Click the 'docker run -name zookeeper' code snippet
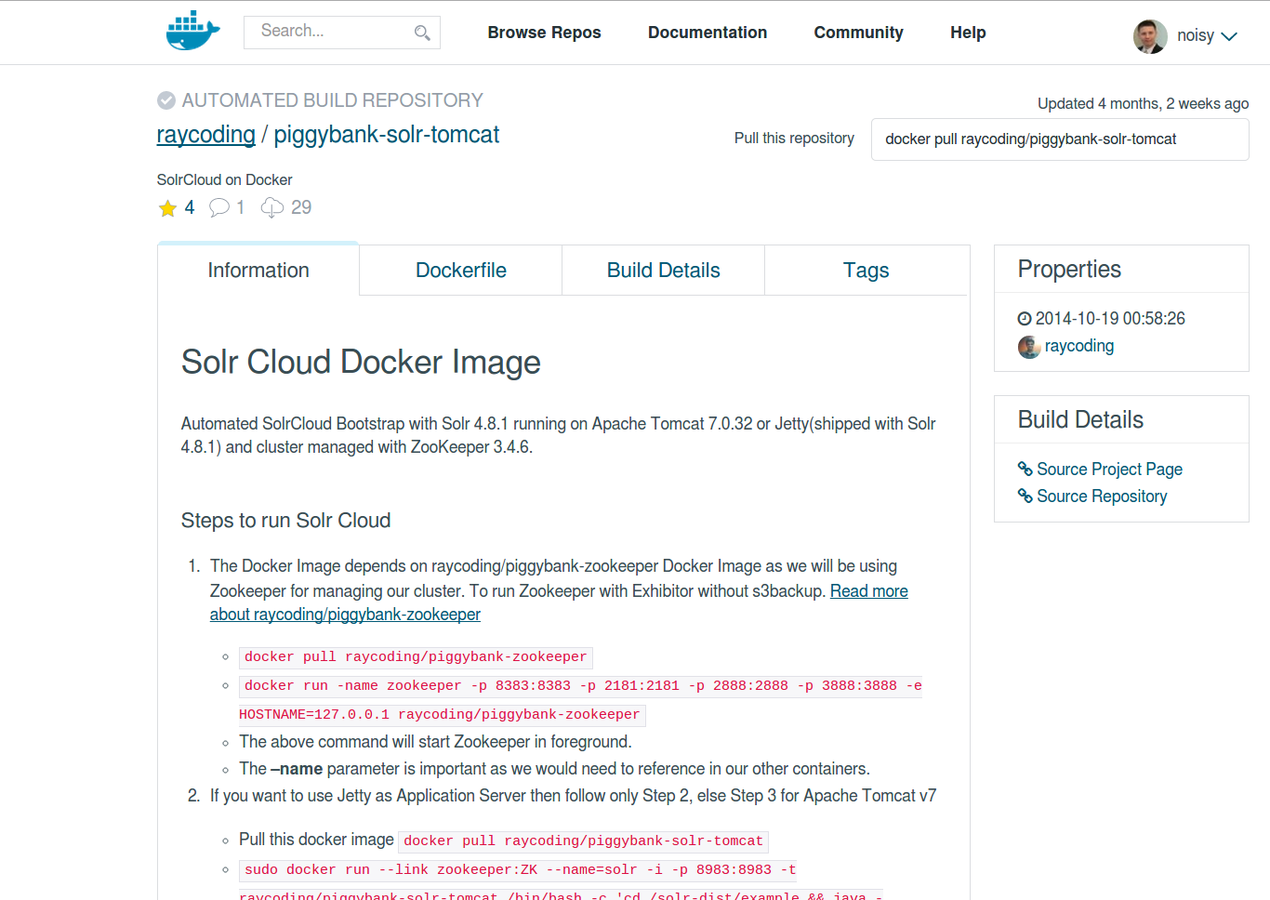Image resolution: width=1270 pixels, height=900 pixels. coord(580,700)
